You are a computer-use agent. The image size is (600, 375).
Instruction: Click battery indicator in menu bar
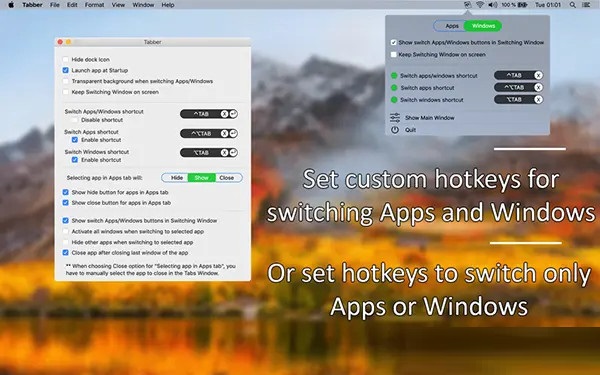click(515, 5)
